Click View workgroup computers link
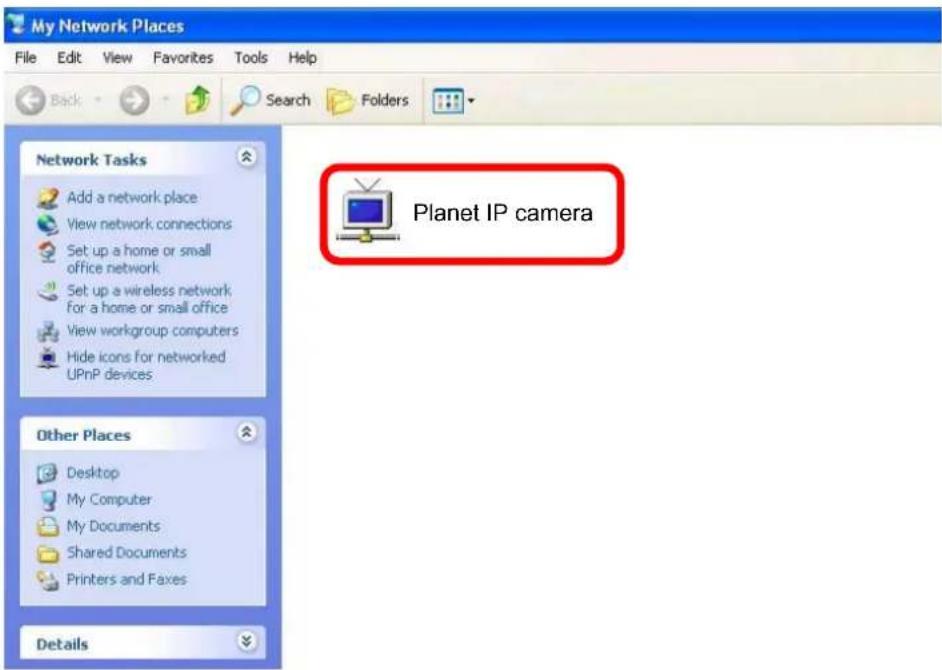Screen dimensions: 942x670 coord(153,330)
